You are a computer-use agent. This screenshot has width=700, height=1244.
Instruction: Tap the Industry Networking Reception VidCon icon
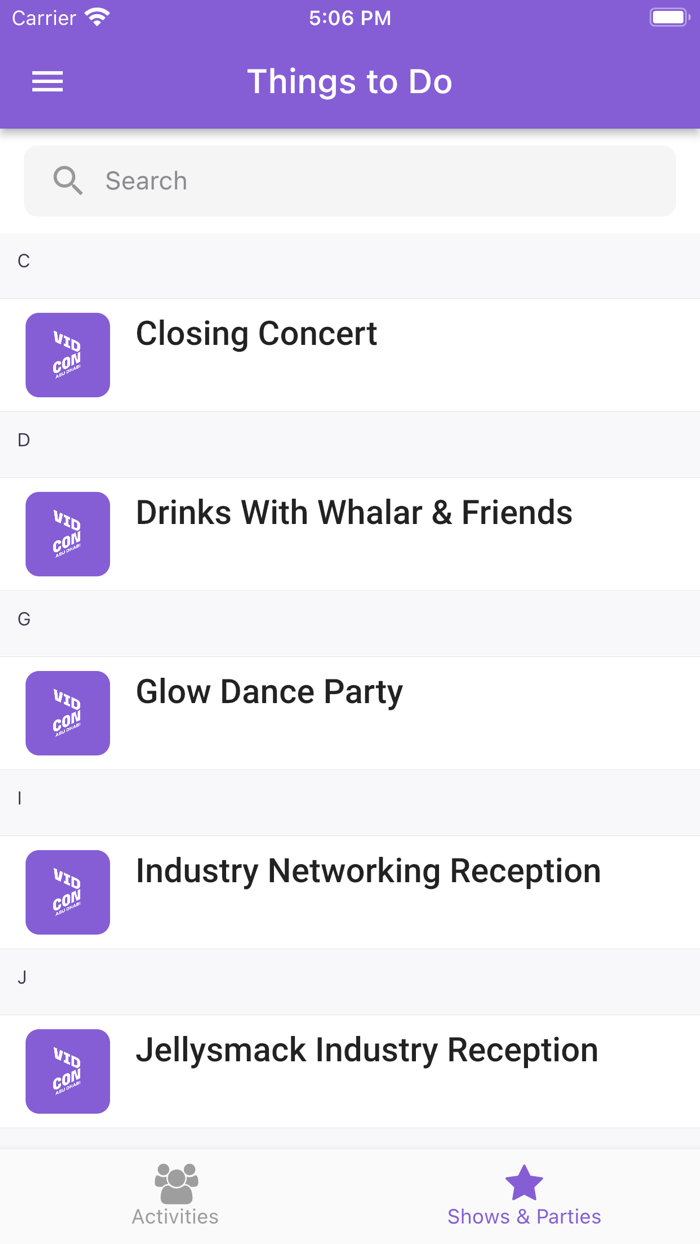68,892
